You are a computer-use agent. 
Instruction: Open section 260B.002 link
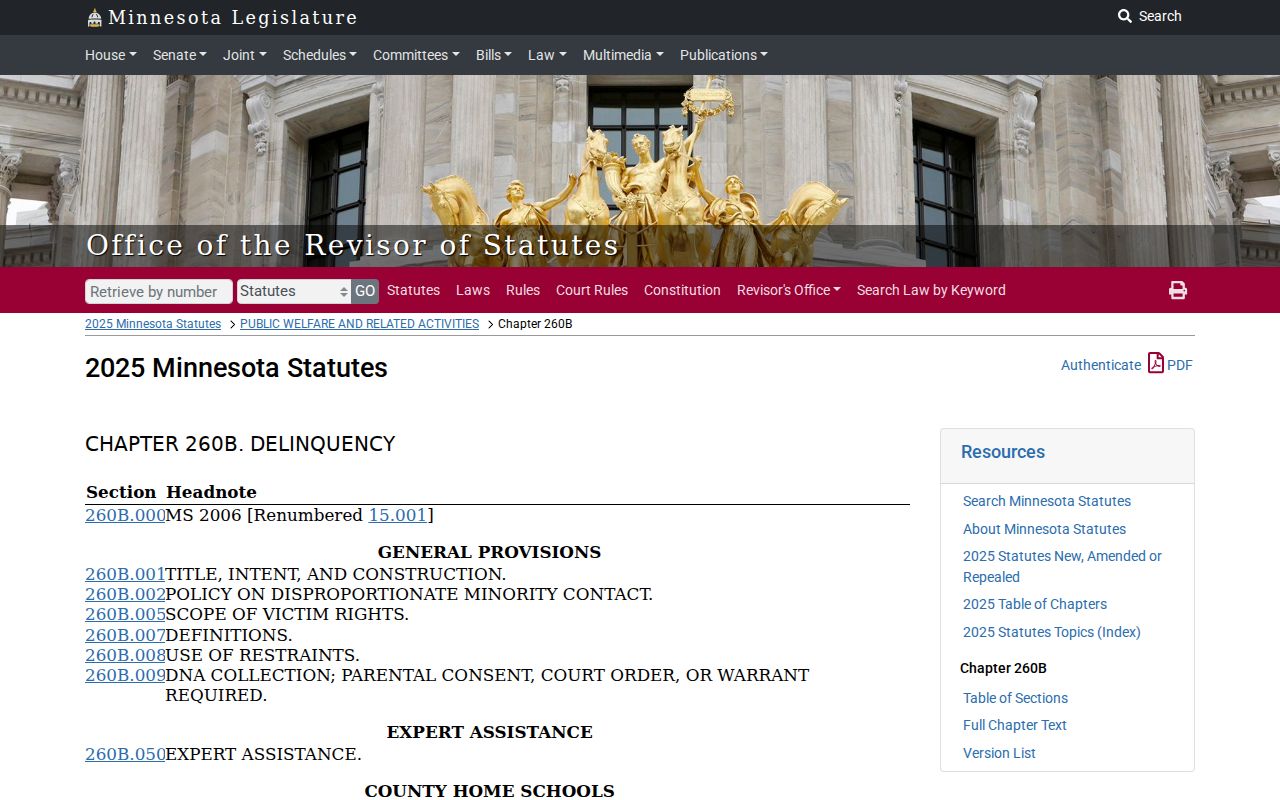point(125,594)
